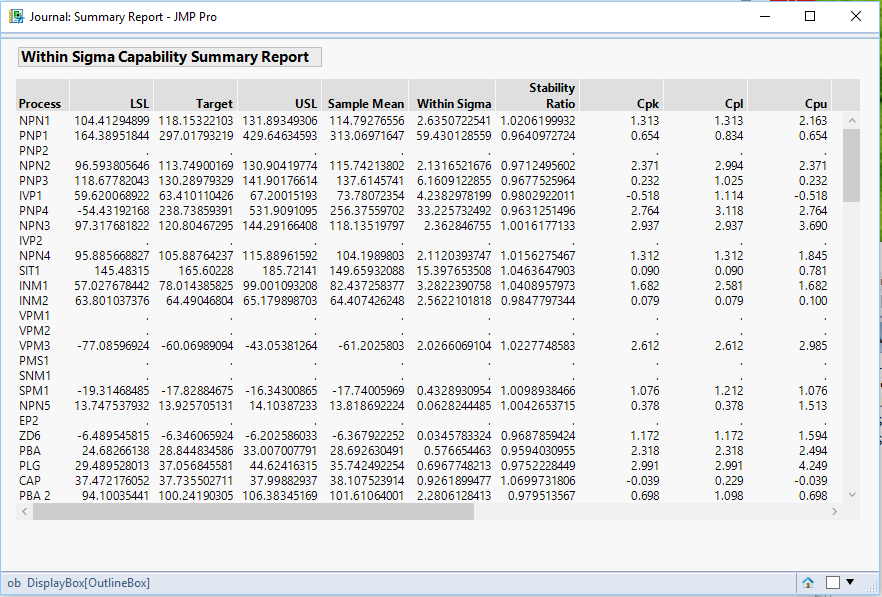Image resolution: width=882 pixels, height=597 pixels.
Task: Select the IVP1 process row label
Action: point(30,196)
